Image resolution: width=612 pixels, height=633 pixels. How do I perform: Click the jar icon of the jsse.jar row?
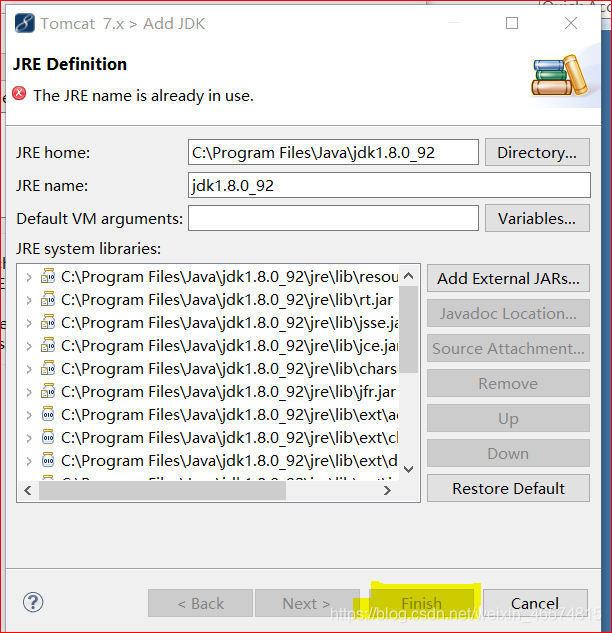click(x=48, y=323)
